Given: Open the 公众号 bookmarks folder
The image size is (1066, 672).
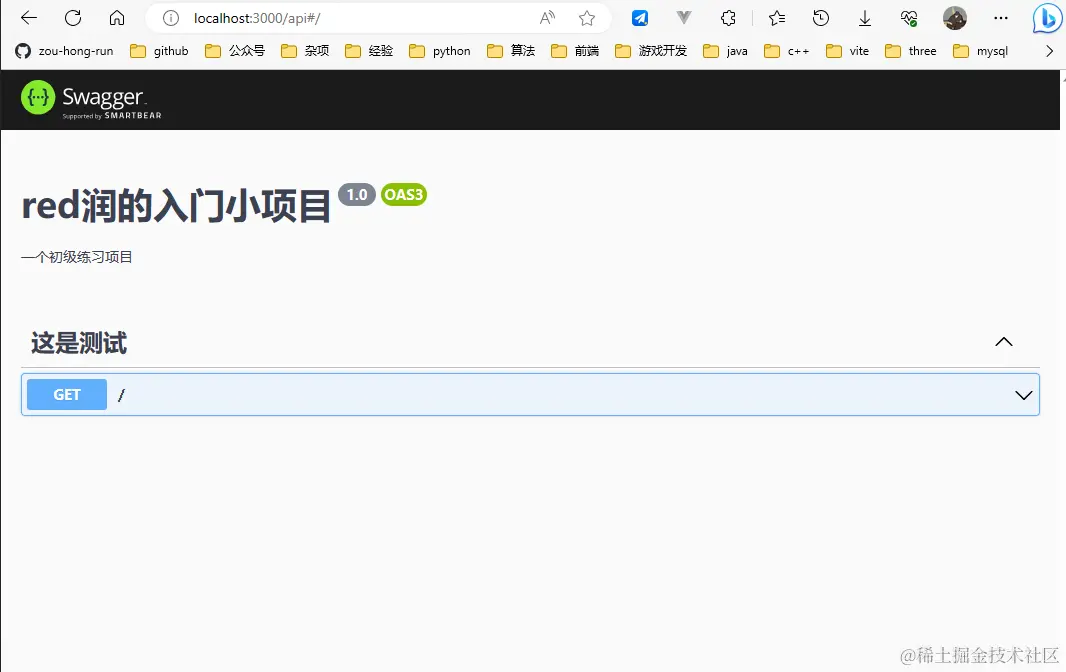Looking at the screenshot, I should tap(235, 51).
